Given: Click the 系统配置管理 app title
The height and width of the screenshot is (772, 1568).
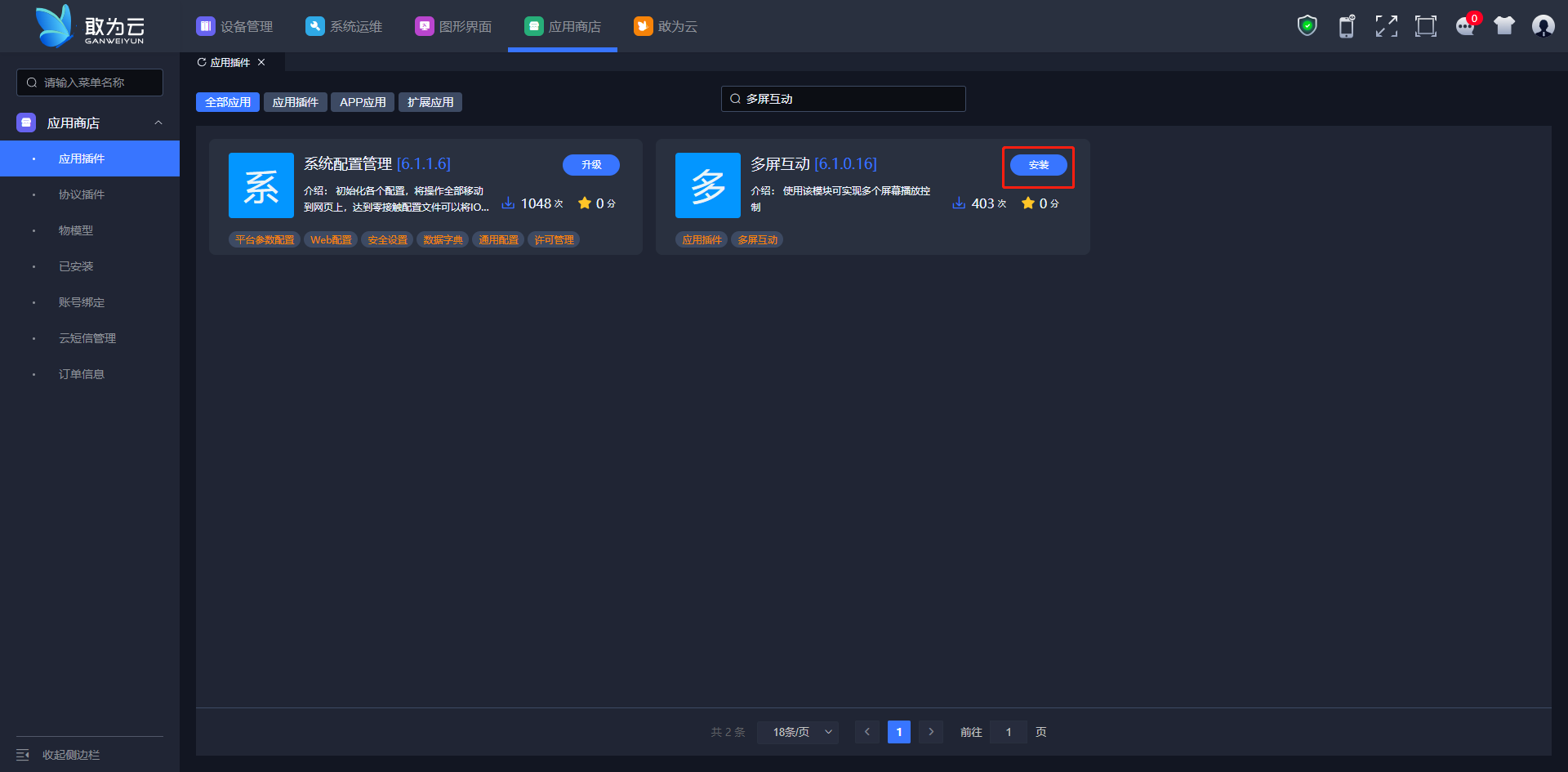Looking at the screenshot, I should [x=348, y=164].
